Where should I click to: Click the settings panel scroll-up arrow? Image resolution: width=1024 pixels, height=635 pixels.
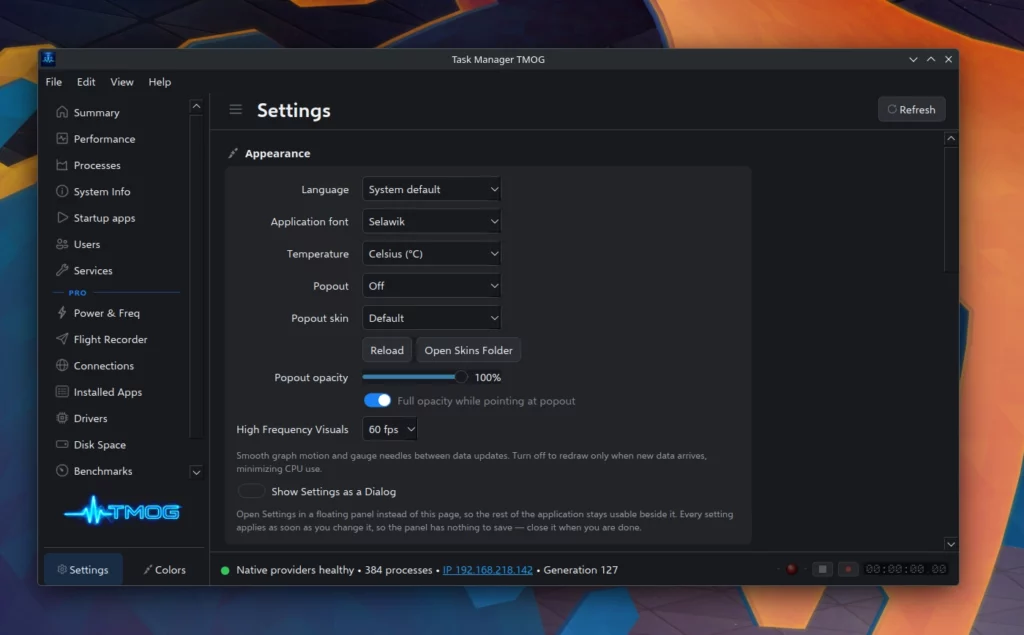[951, 138]
